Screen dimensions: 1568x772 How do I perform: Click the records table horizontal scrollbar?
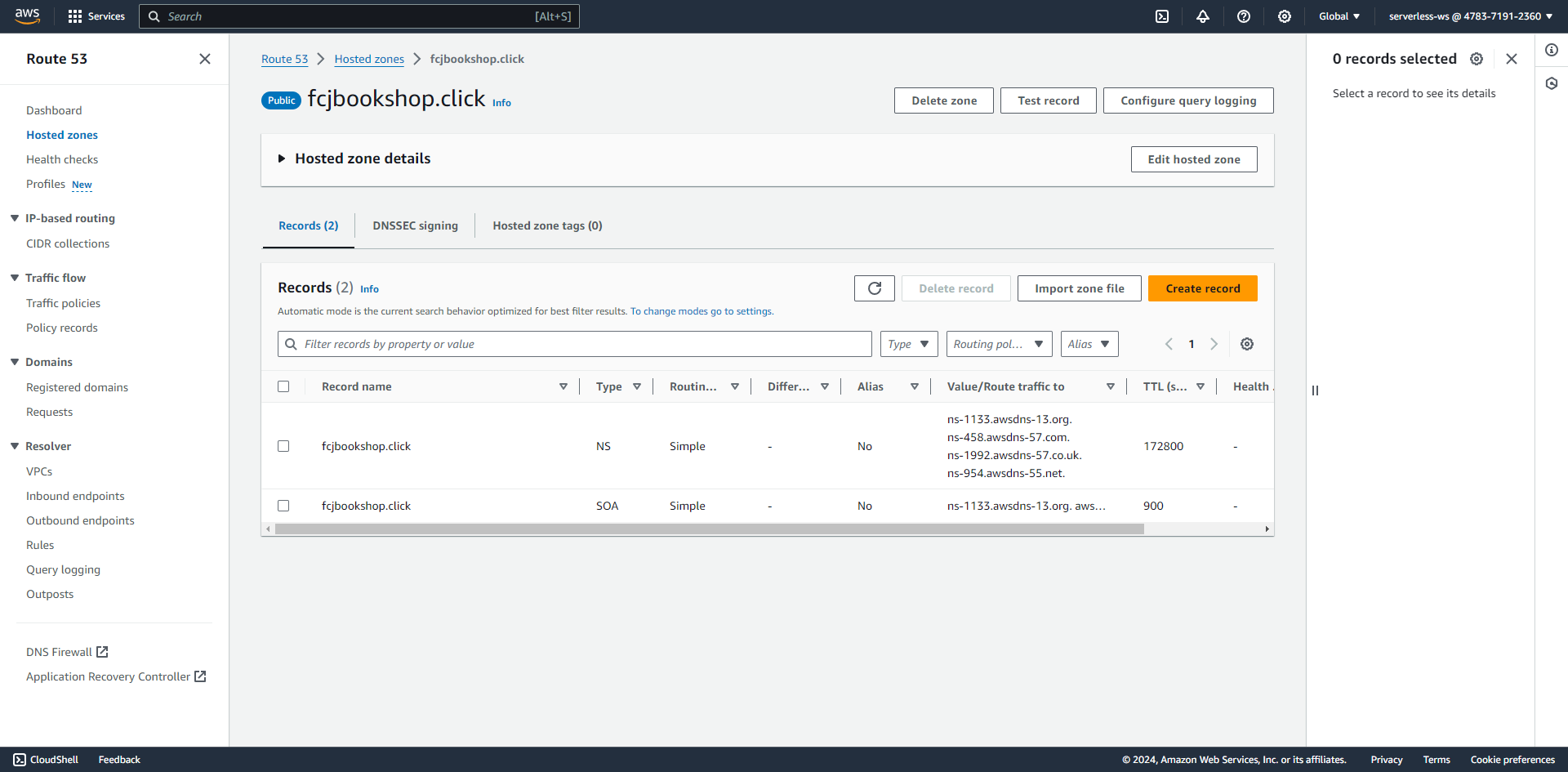coord(710,529)
